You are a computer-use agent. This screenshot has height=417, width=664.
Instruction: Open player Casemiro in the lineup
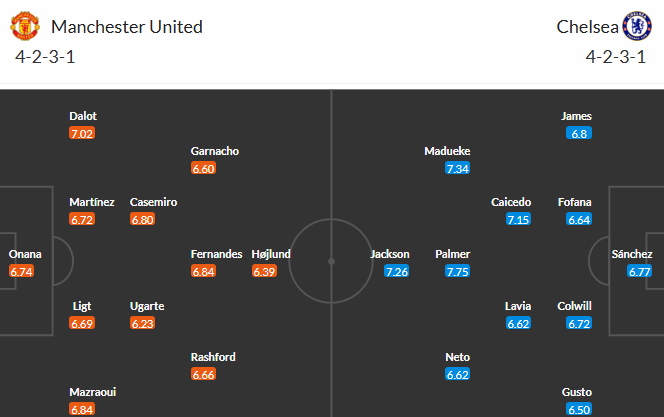click(x=153, y=202)
